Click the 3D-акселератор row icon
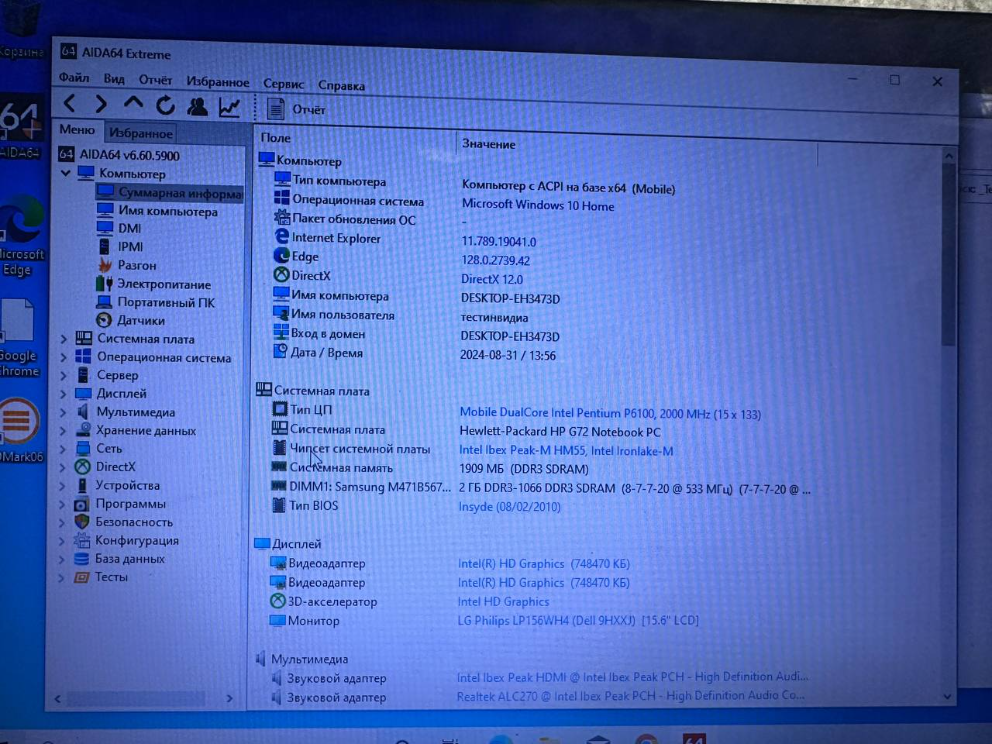 [x=278, y=601]
